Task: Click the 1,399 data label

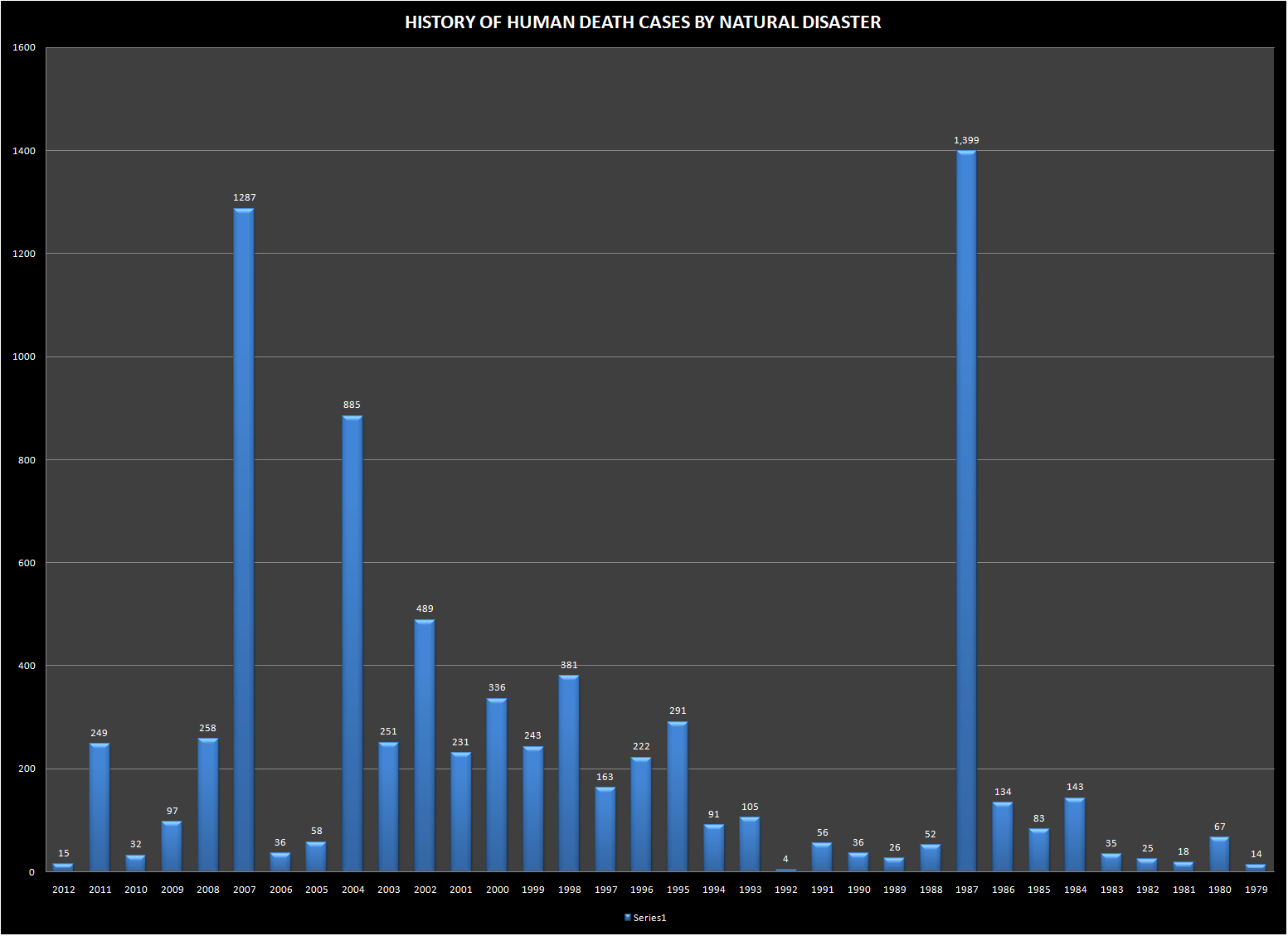Action: 966,140
